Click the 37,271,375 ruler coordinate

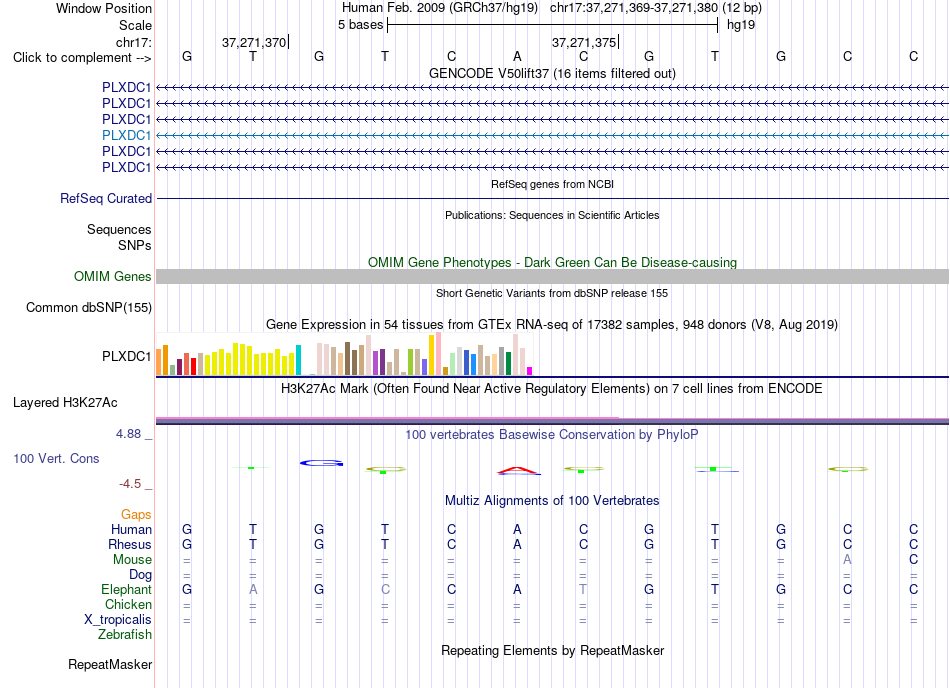(x=584, y=42)
